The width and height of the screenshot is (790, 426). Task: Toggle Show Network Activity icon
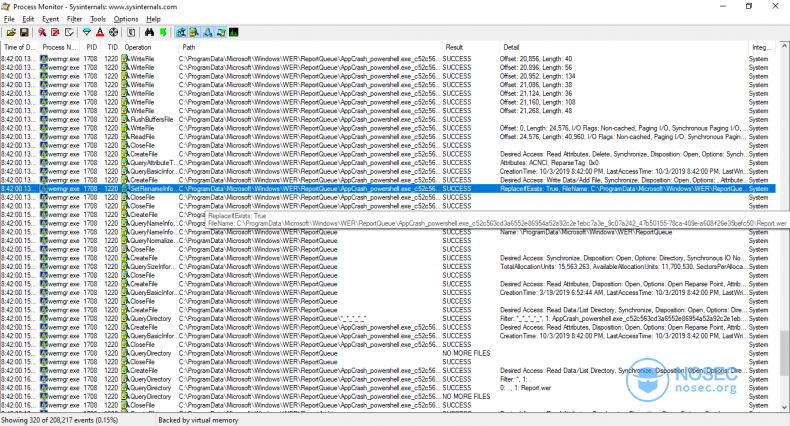[208, 32]
